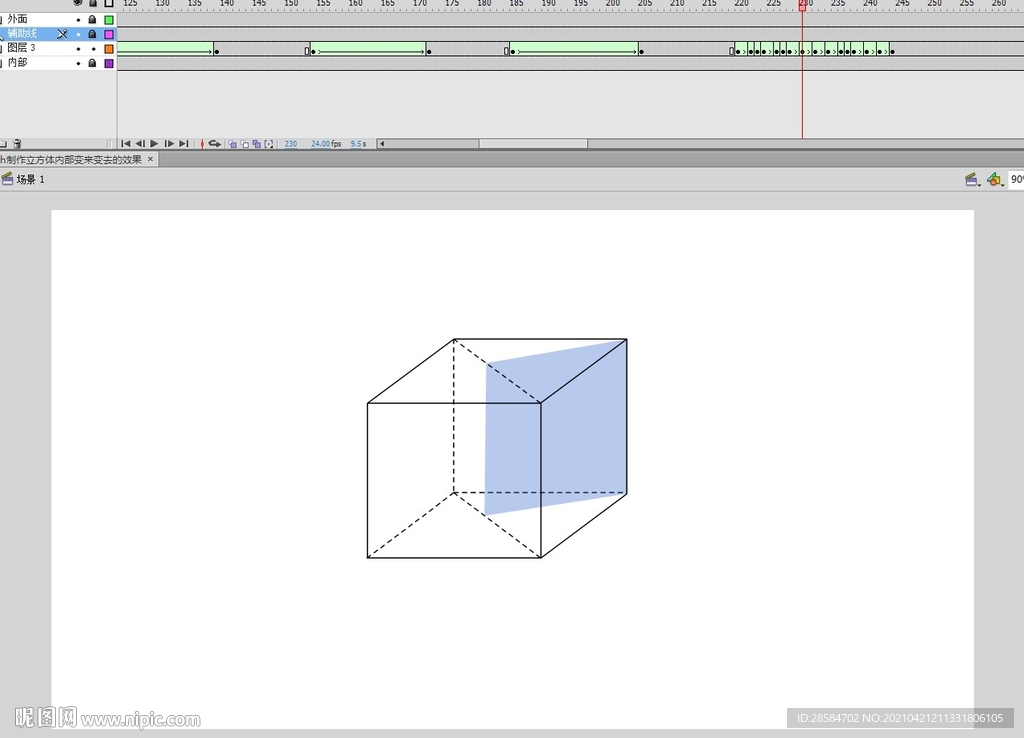The height and width of the screenshot is (738, 1024).
Task: Click the orange outline swatch of 图层 3
Action: click(109, 48)
